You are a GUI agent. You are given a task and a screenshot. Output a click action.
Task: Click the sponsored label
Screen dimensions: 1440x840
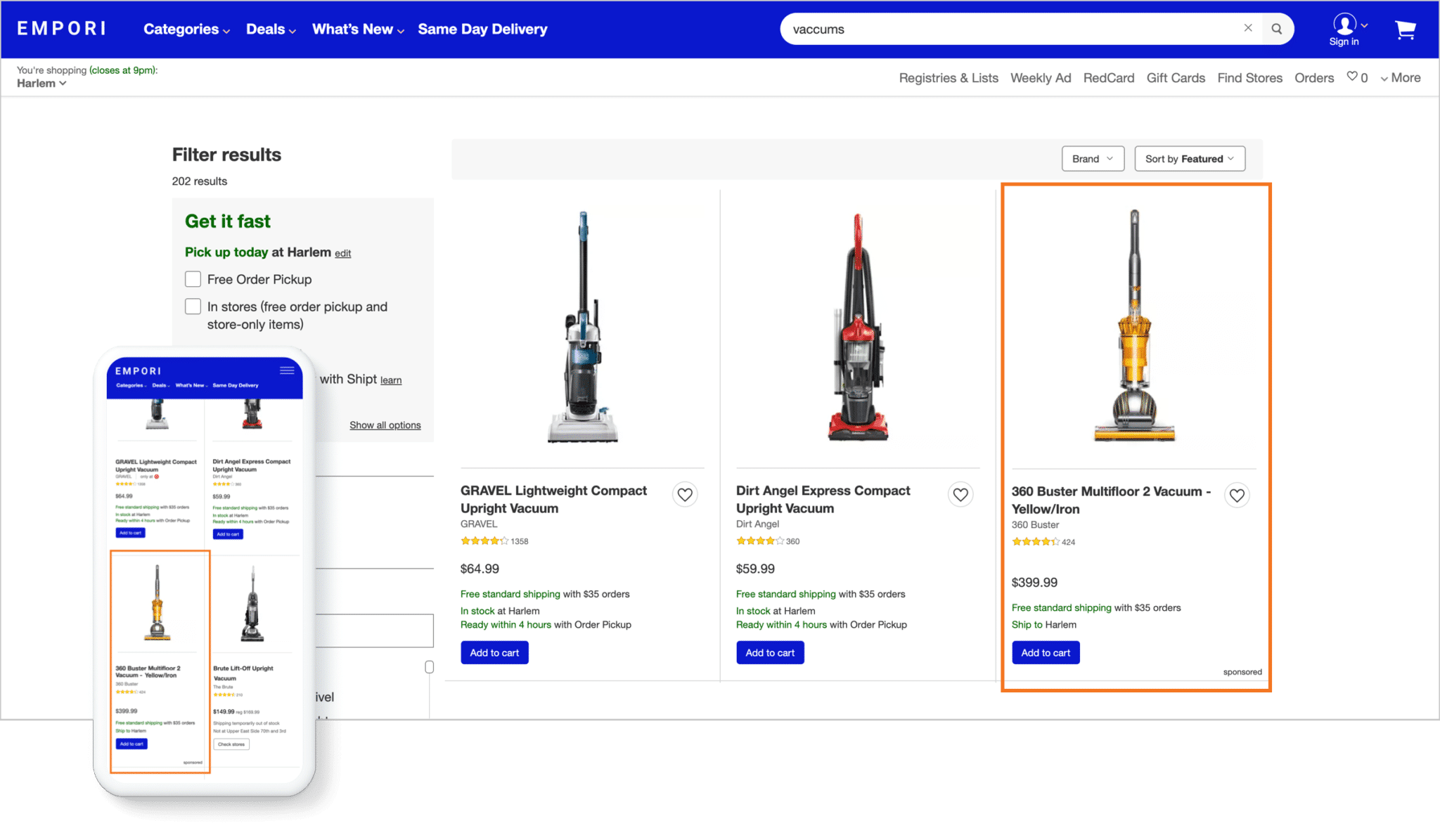[1242, 672]
